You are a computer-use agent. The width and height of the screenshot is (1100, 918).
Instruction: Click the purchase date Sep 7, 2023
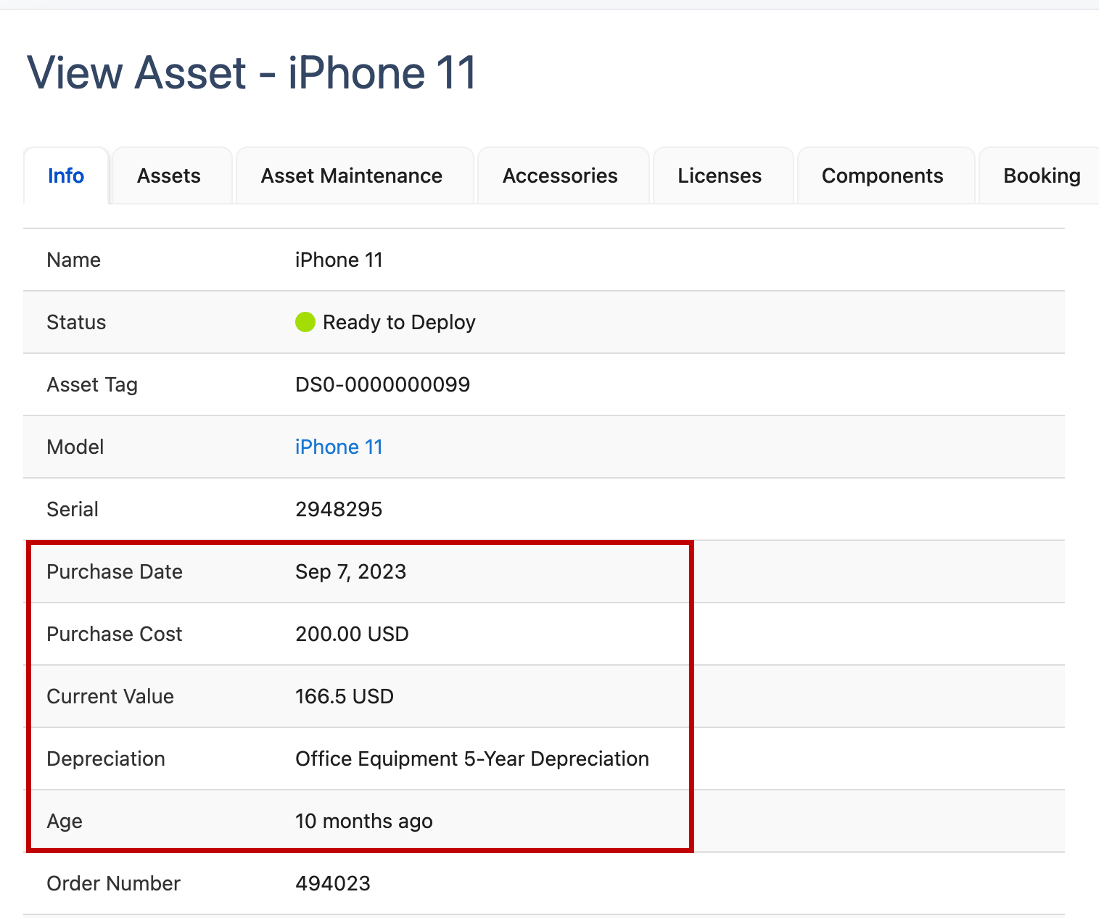click(x=351, y=572)
